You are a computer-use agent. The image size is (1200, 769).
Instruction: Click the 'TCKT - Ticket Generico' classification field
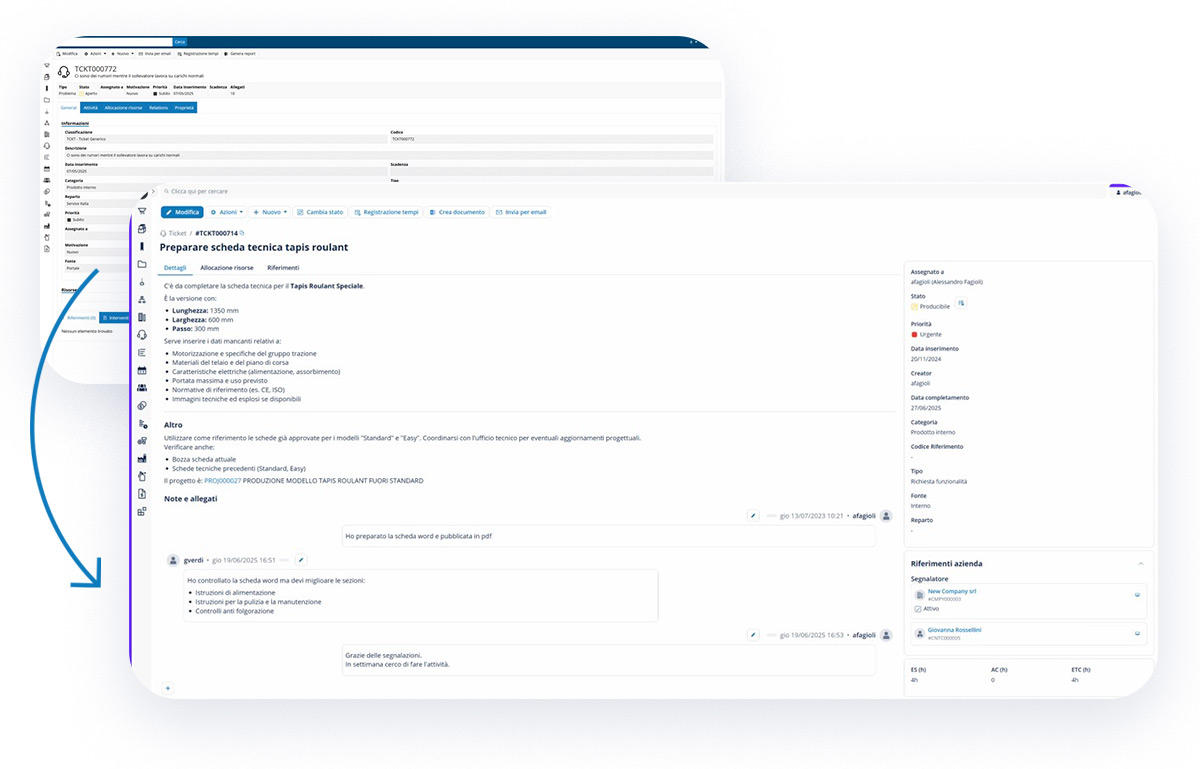pyautogui.click(x=225, y=139)
